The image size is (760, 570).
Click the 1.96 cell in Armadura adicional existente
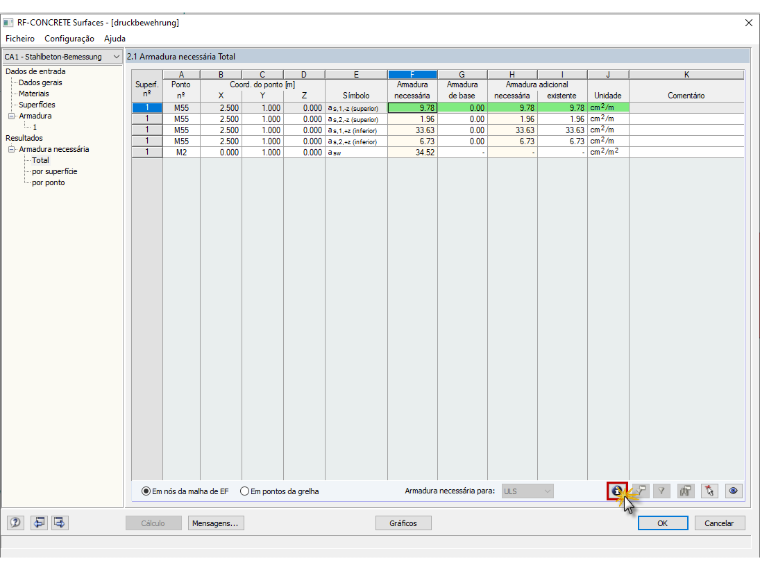(x=562, y=119)
